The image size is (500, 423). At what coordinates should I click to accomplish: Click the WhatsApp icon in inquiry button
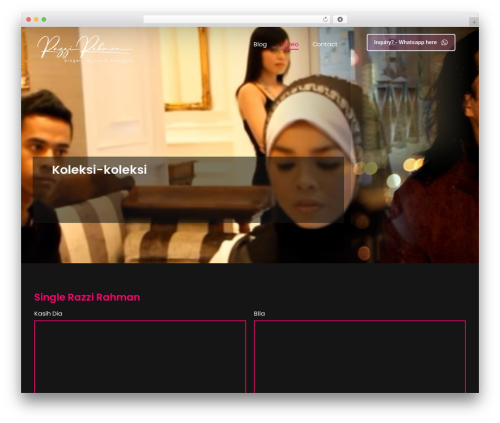click(x=444, y=42)
